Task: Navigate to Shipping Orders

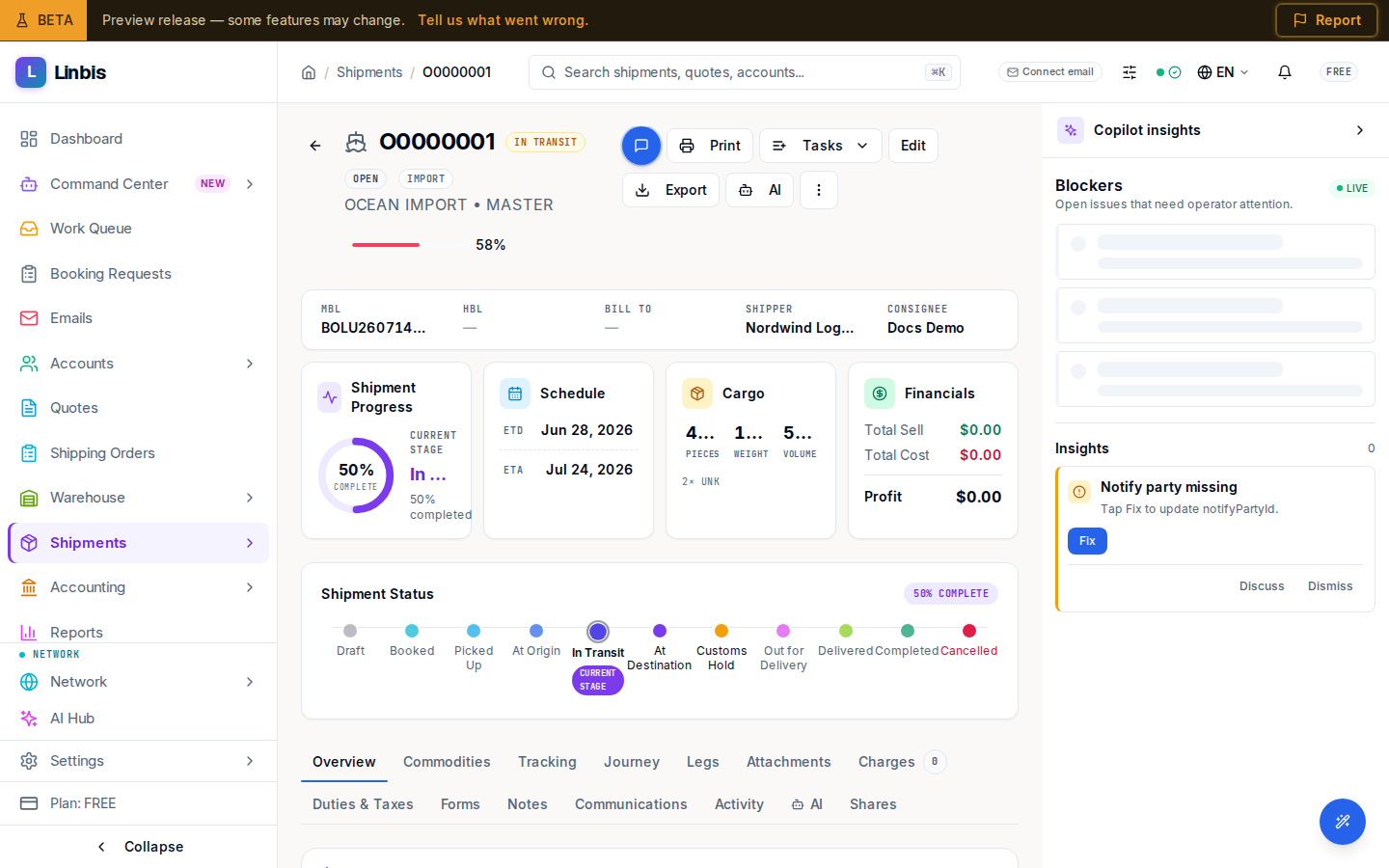Action: pos(139,453)
